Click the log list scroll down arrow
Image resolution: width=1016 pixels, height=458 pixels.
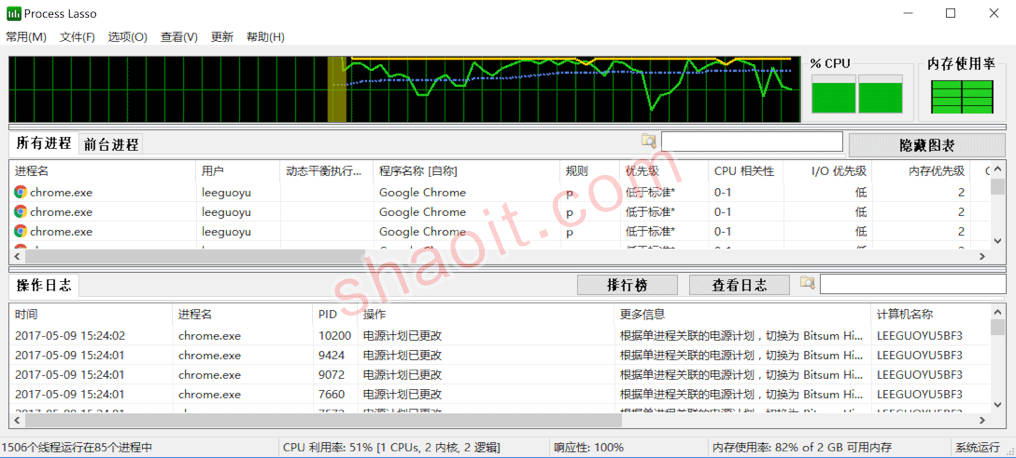tap(998, 404)
